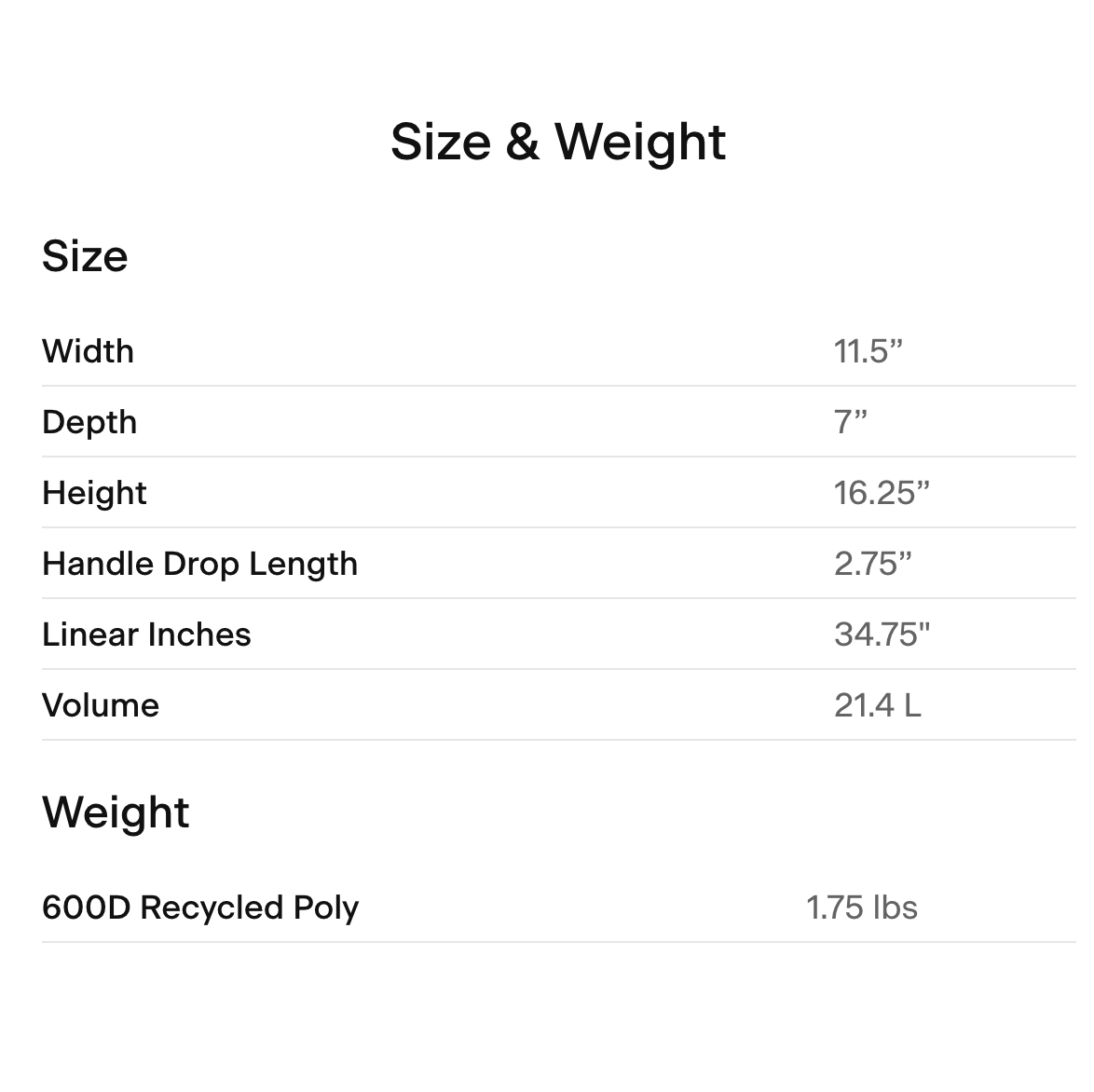Click the Volume row label
1094x1092 pixels.
click(101, 705)
